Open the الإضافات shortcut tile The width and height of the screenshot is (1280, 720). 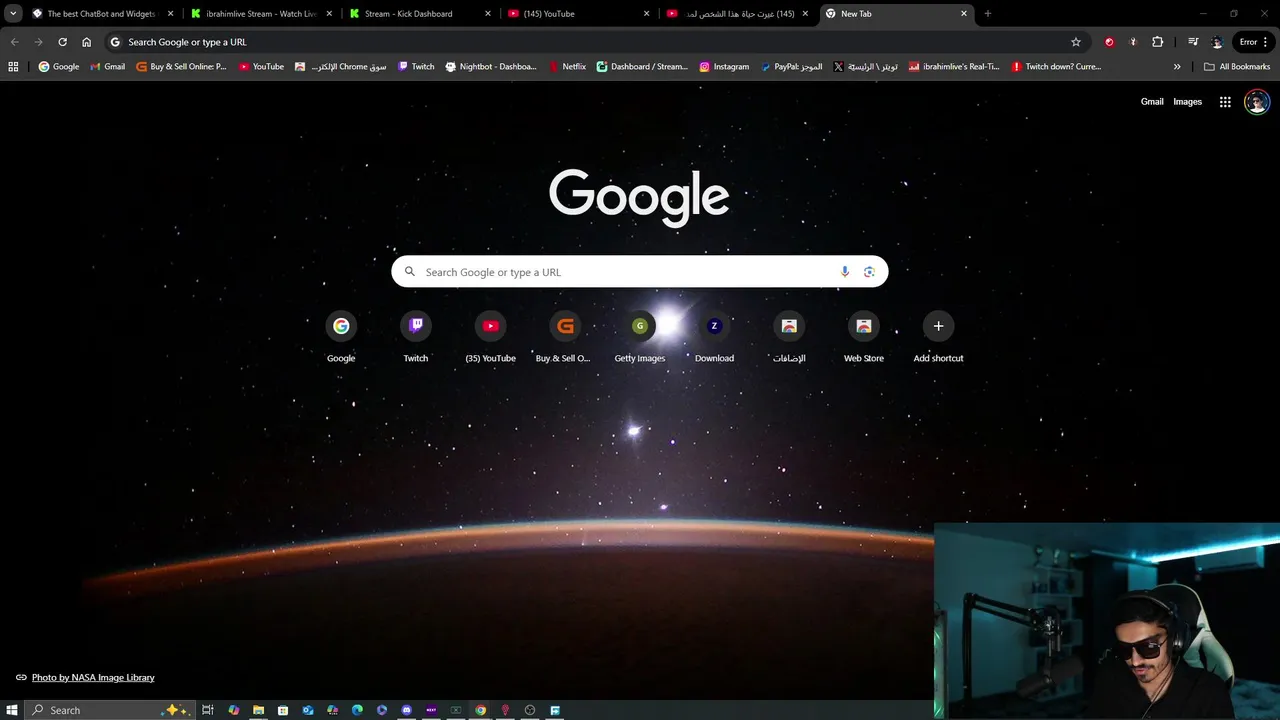[789, 337]
